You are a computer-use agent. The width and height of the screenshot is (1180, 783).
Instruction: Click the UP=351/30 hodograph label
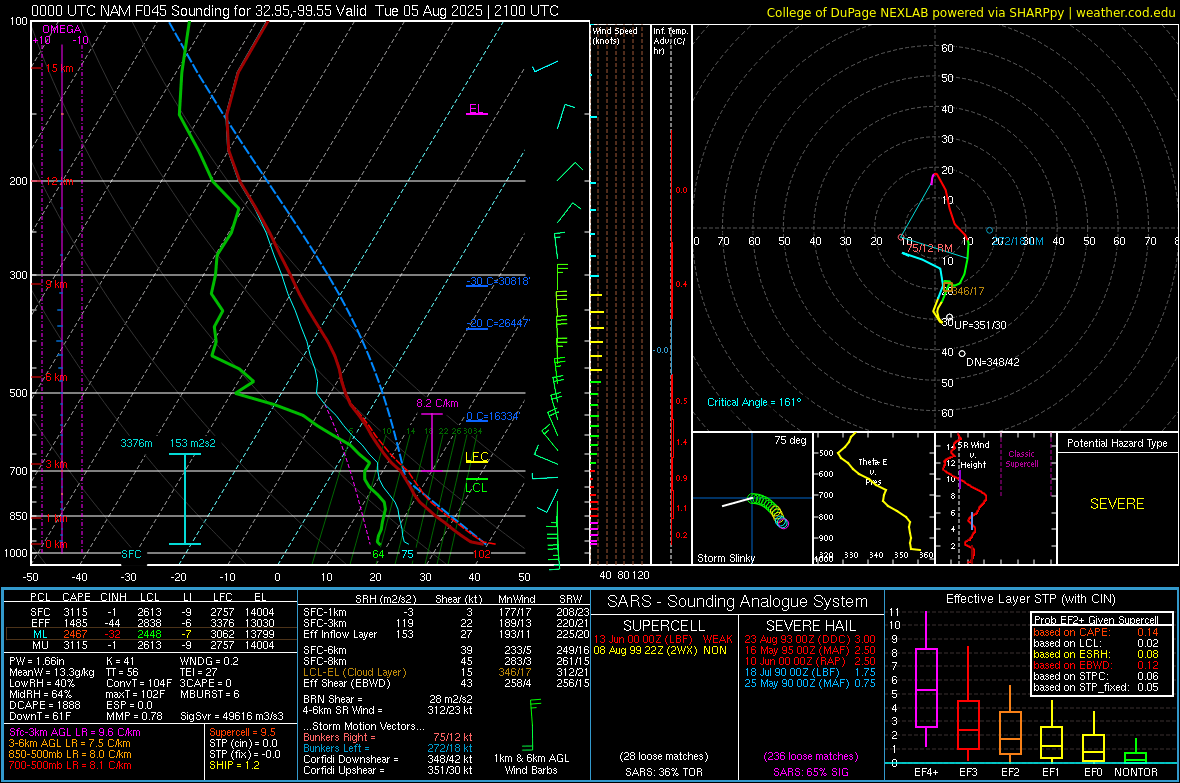coord(981,325)
